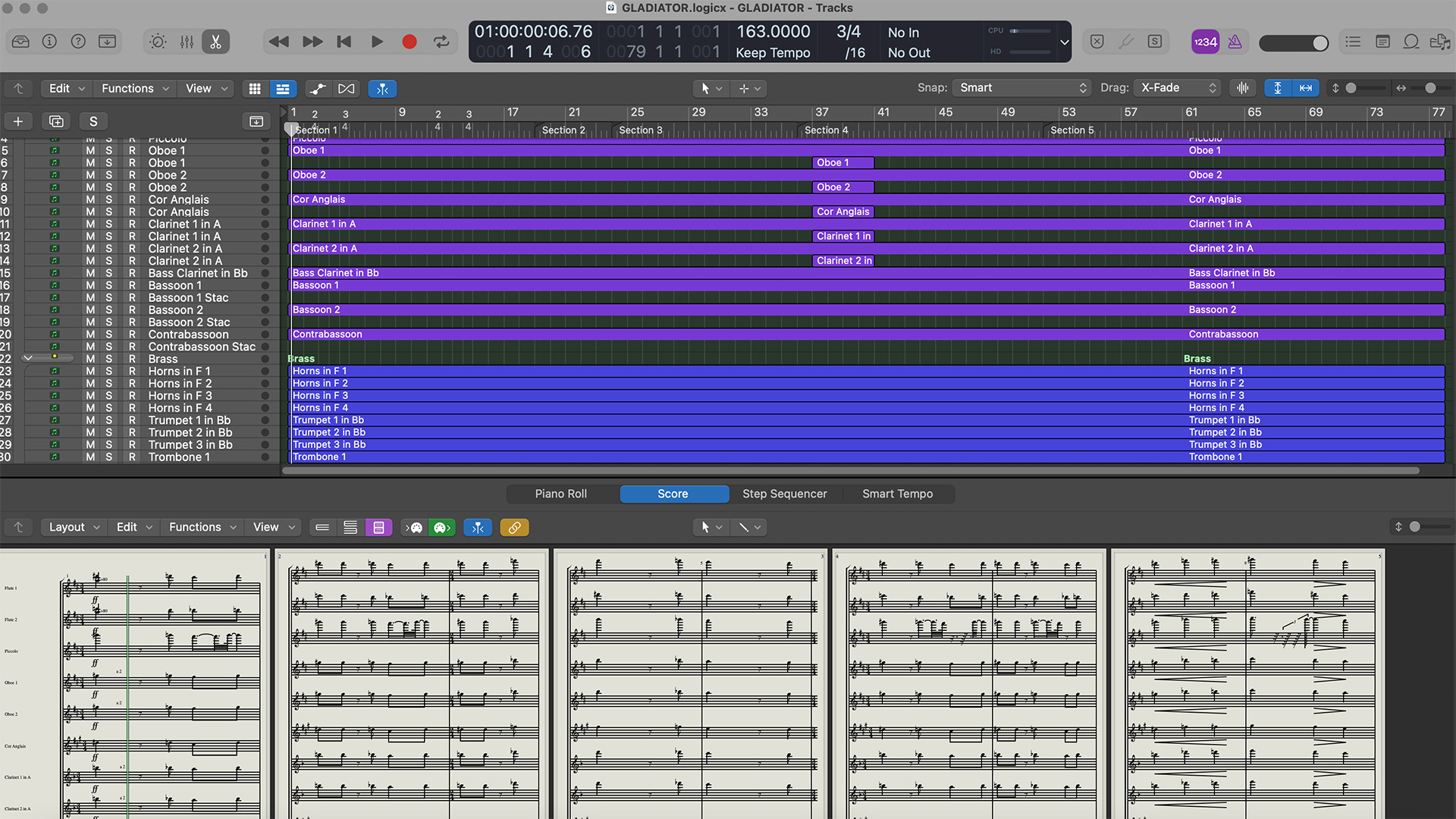
Task: Show the automation curve view
Action: pos(318,89)
